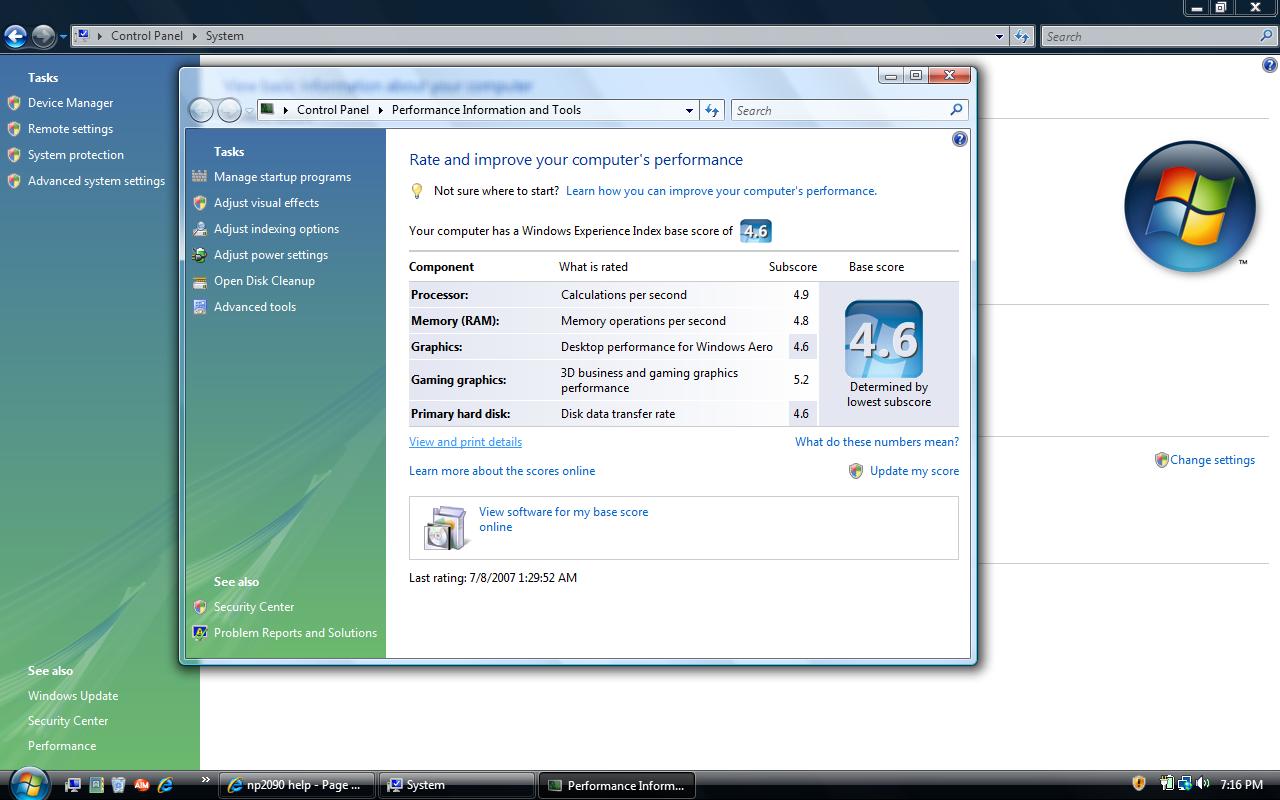Open the Windows Start orb
Screen dimensions: 1280x800
click(x=28, y=783)
